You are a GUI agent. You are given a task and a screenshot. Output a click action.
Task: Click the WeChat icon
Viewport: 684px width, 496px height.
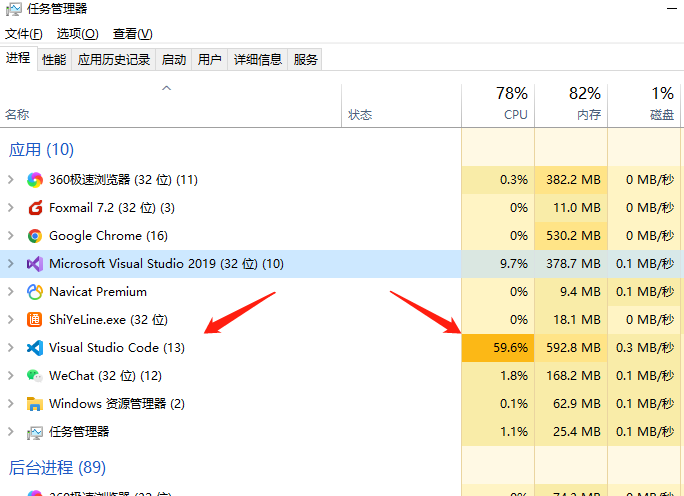coord(35,376)
